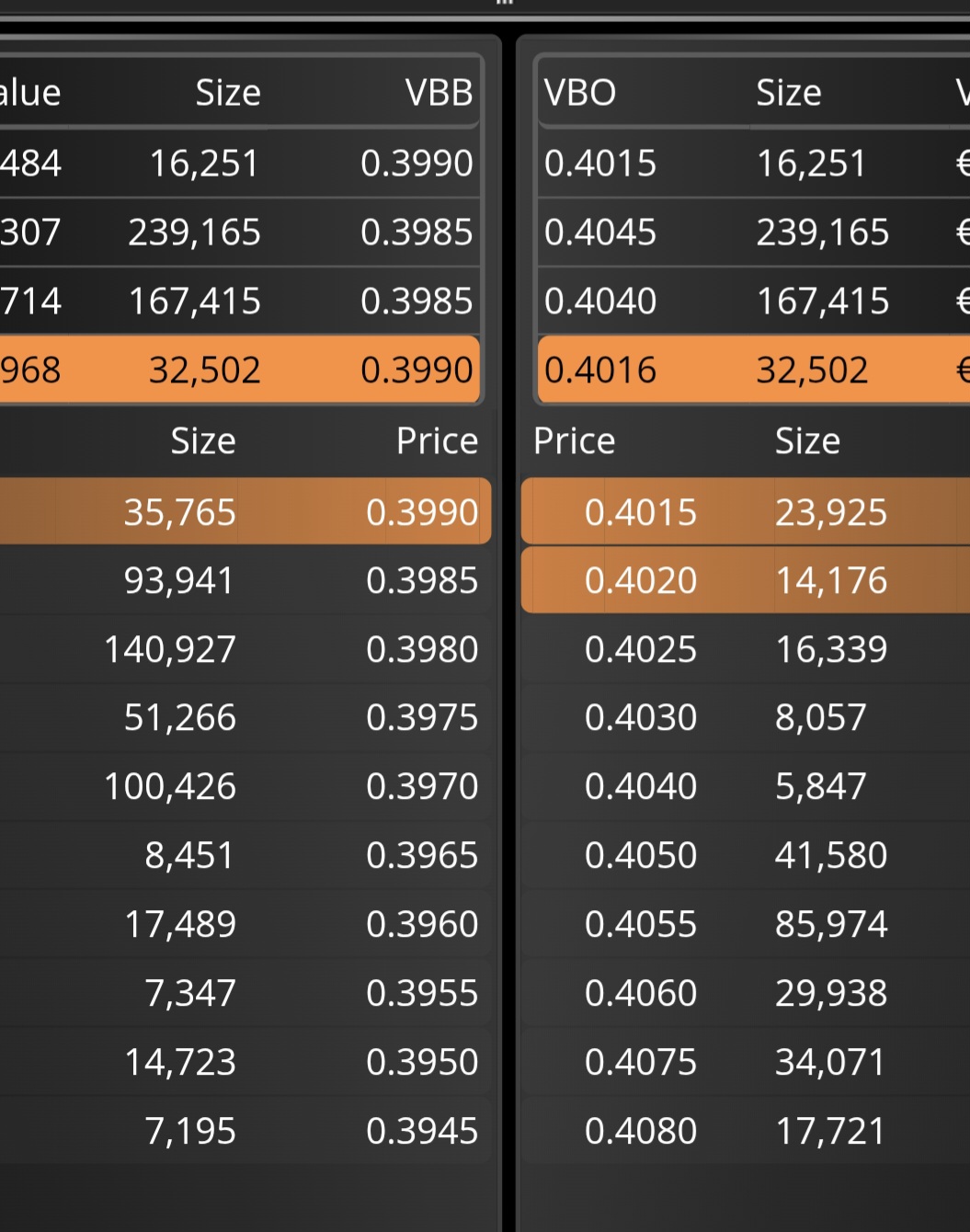Click the bid level priced 0.3970
The width and height of the screenshot is (970, 1232).
245,786
